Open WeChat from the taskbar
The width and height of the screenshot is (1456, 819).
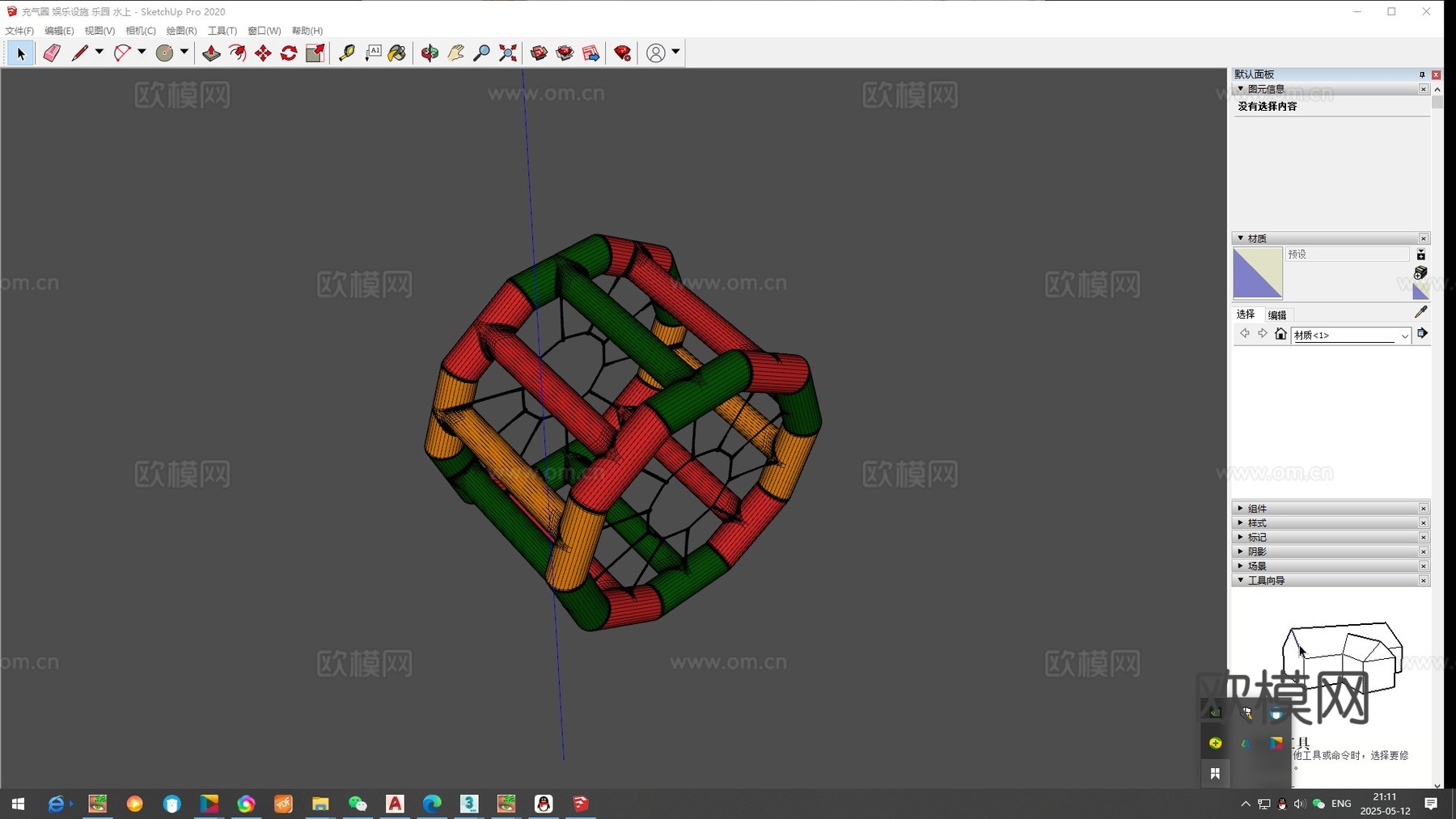coord(358,804)
